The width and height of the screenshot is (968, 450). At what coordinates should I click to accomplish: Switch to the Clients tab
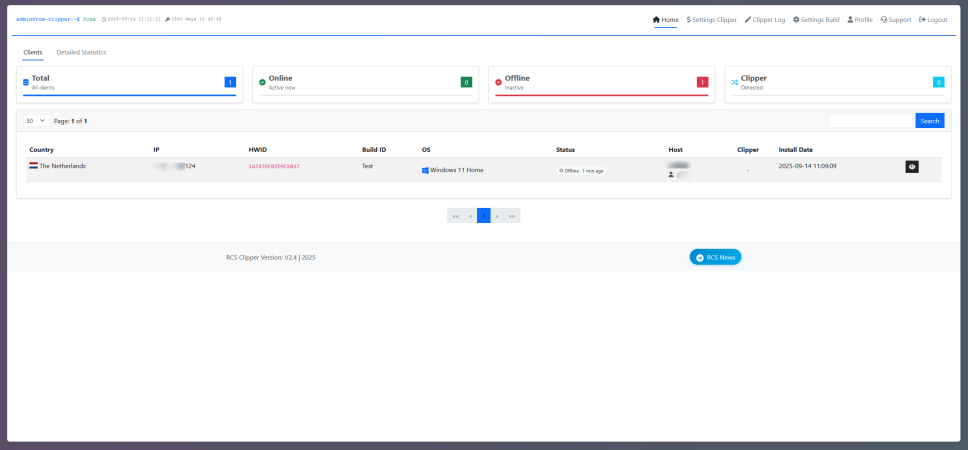[x=33, y=52]
